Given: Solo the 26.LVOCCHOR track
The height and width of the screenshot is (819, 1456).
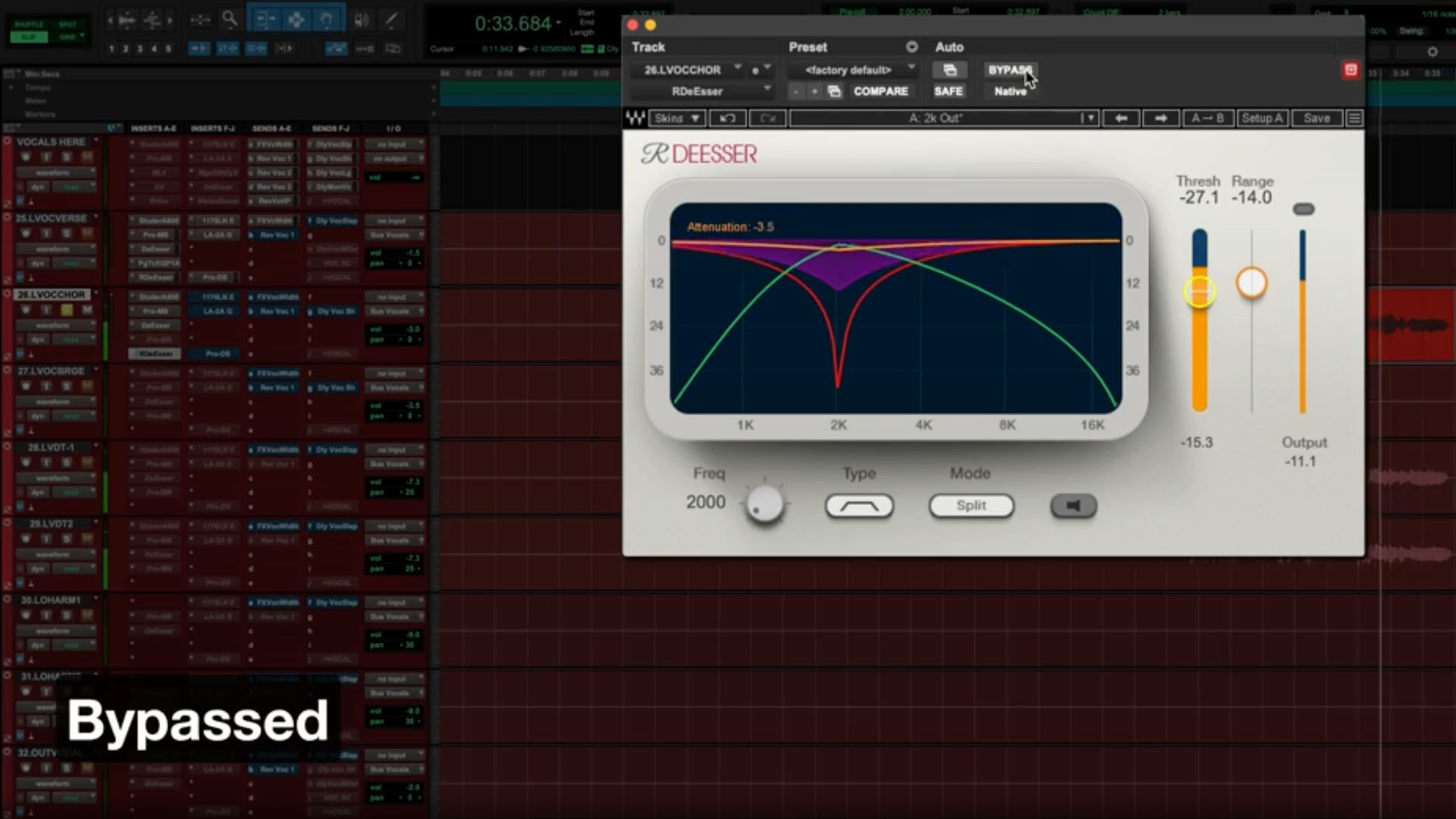Looking at the screenshot, I should click(x=67, y=310).
